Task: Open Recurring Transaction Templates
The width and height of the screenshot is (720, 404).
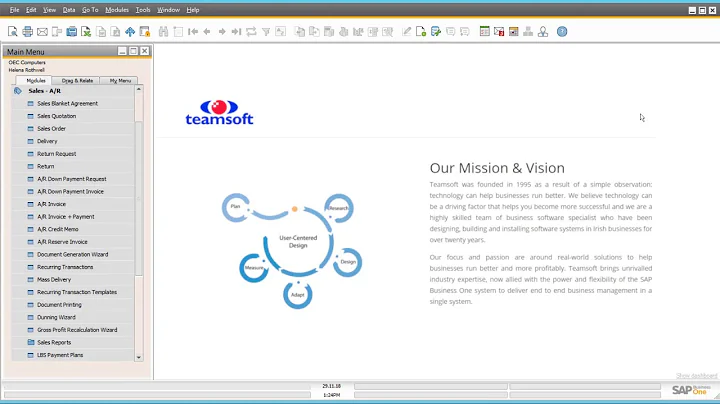Action: pyautogui.click(x=77, y=292)
